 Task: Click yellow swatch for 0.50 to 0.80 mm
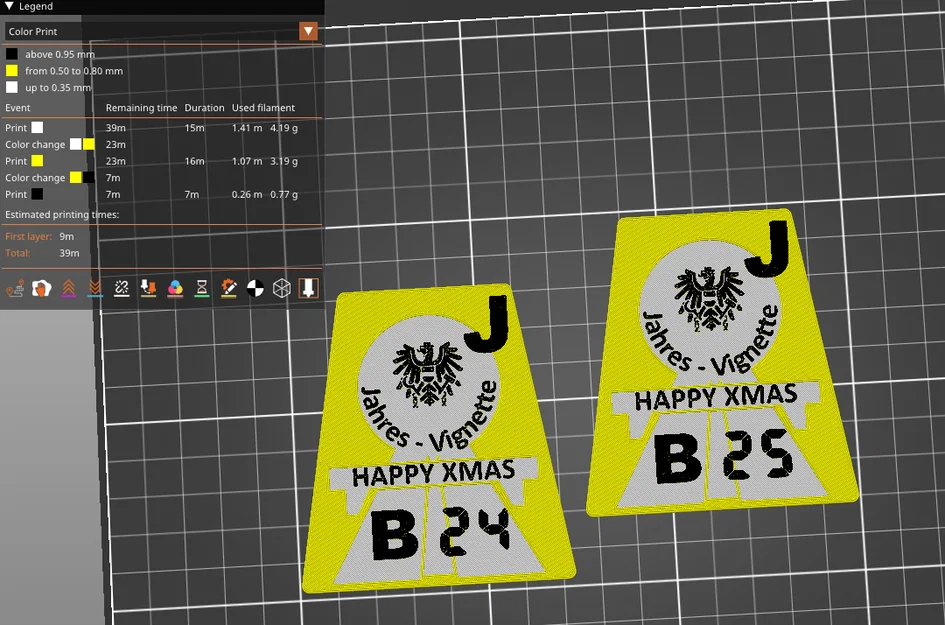pyautogui.click(x=11, y=71)
